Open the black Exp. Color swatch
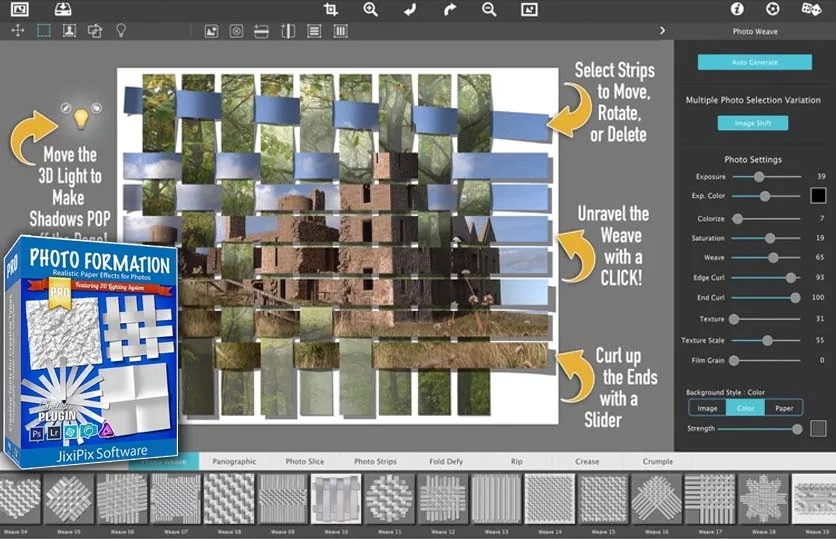Screen dimensions: 836x539 pos(818,196)
